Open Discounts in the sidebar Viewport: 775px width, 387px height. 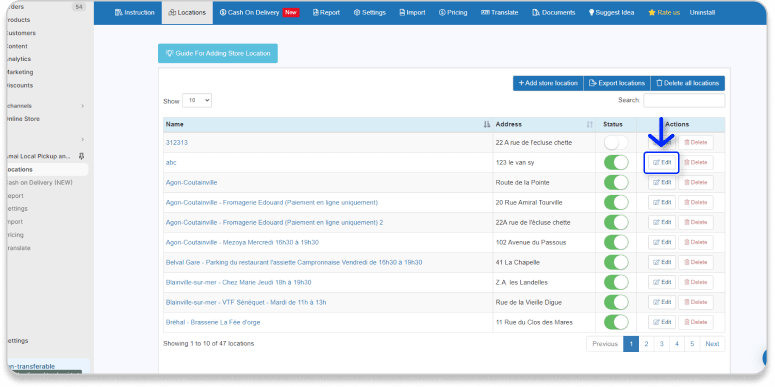pyautogui.click(x=19, y=85)
